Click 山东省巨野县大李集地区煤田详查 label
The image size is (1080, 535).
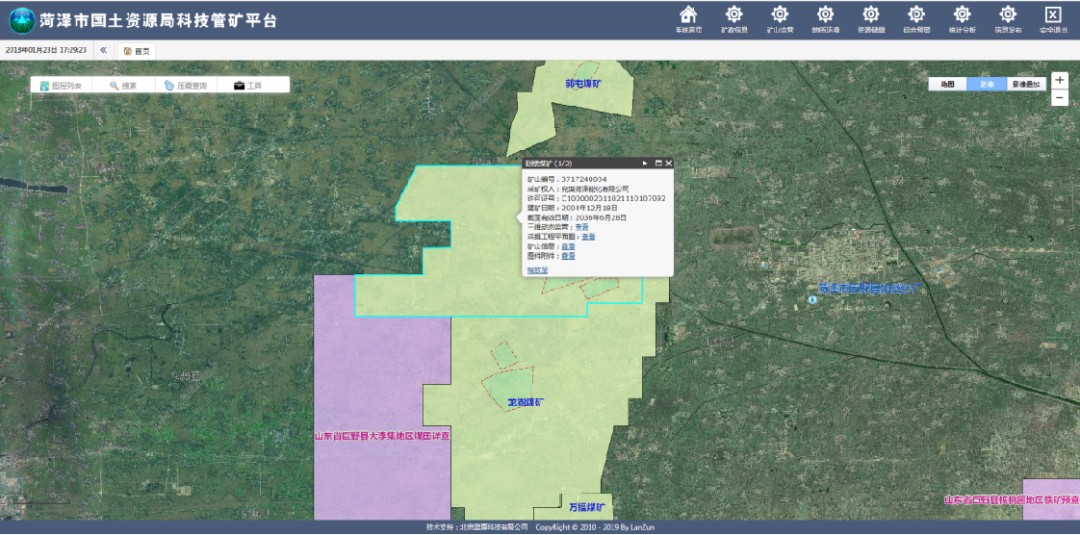point(382,436)
